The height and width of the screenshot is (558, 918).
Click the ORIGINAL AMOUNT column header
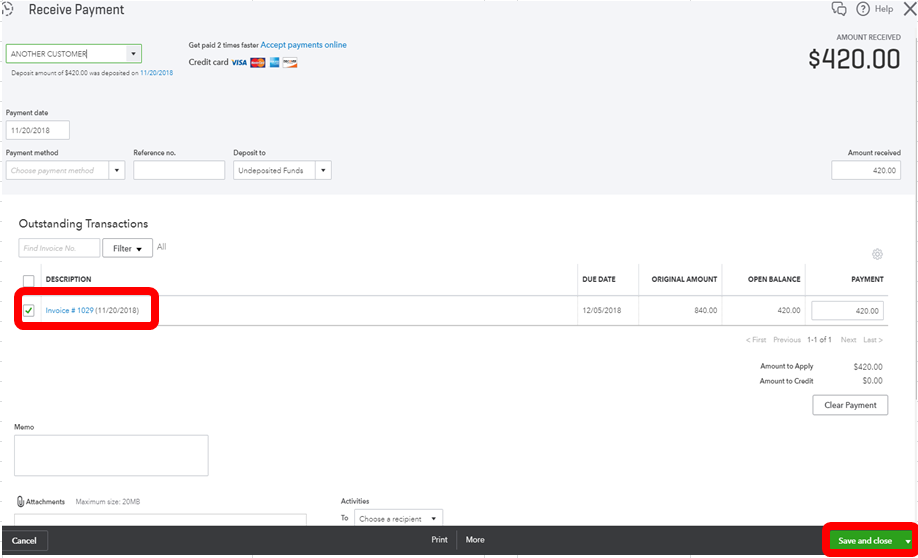pyautogui.click(x=684, y=279)
